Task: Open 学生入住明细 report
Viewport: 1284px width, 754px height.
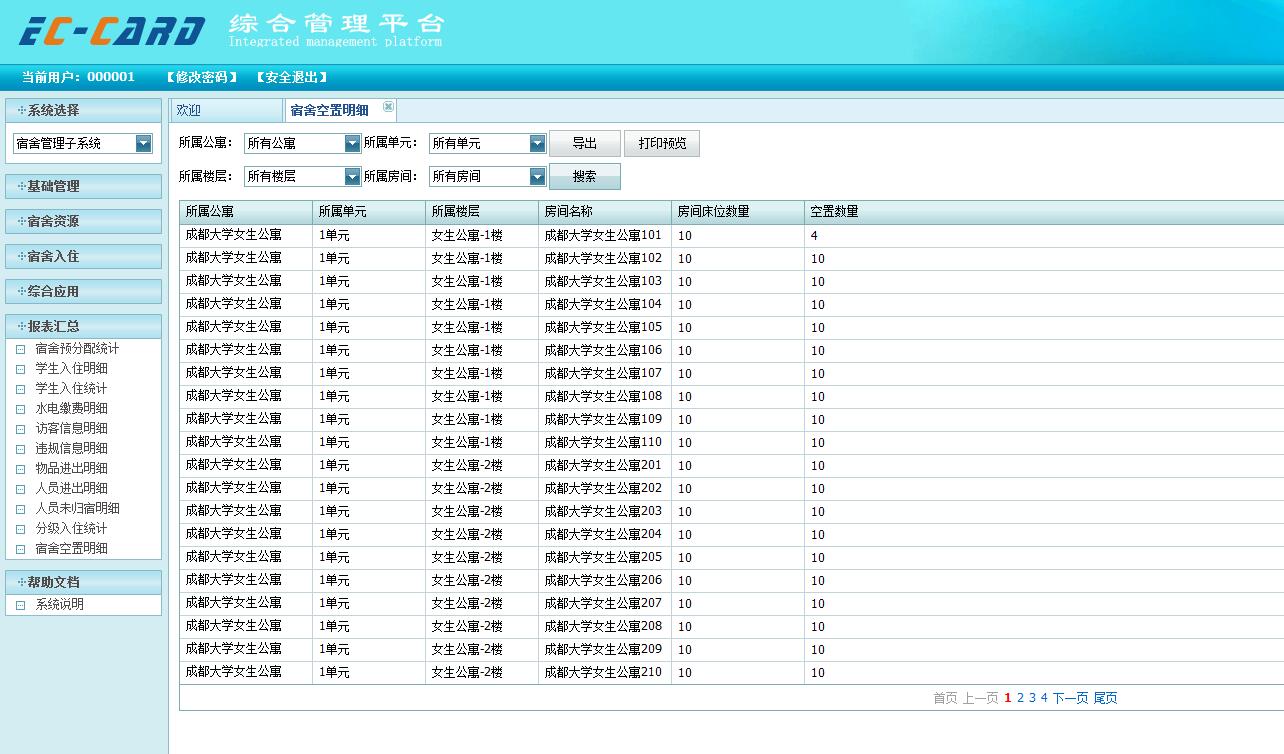Action: 71,369
